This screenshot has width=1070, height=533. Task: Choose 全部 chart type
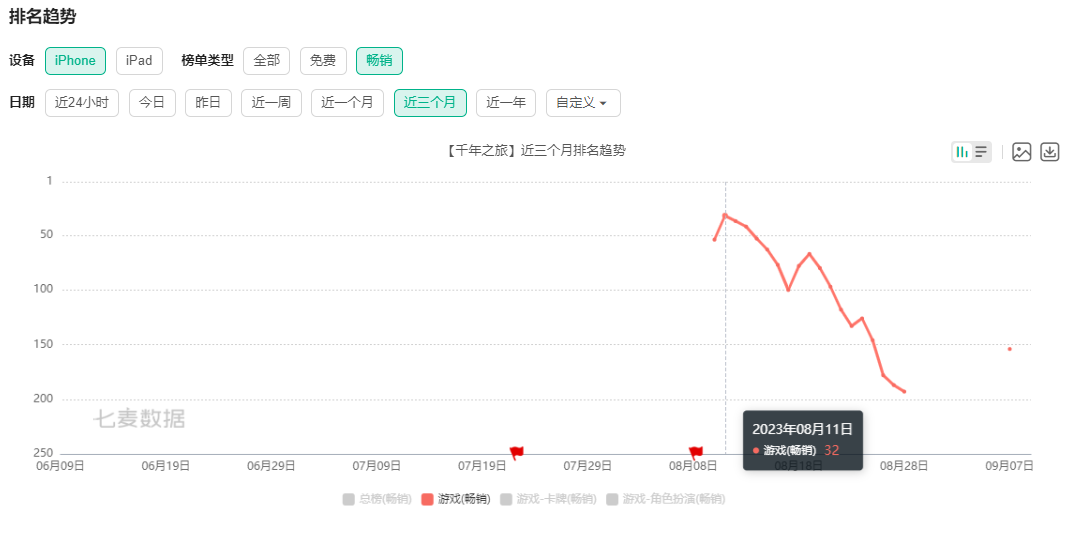click(x=267, y=61)
